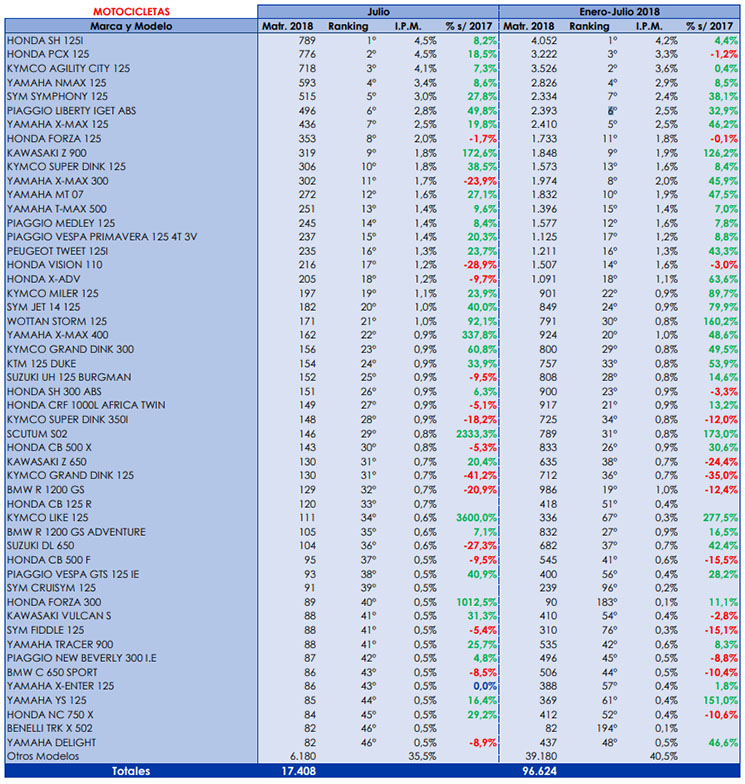
Task: Click the Julio header cell
Action: [378, 12]
